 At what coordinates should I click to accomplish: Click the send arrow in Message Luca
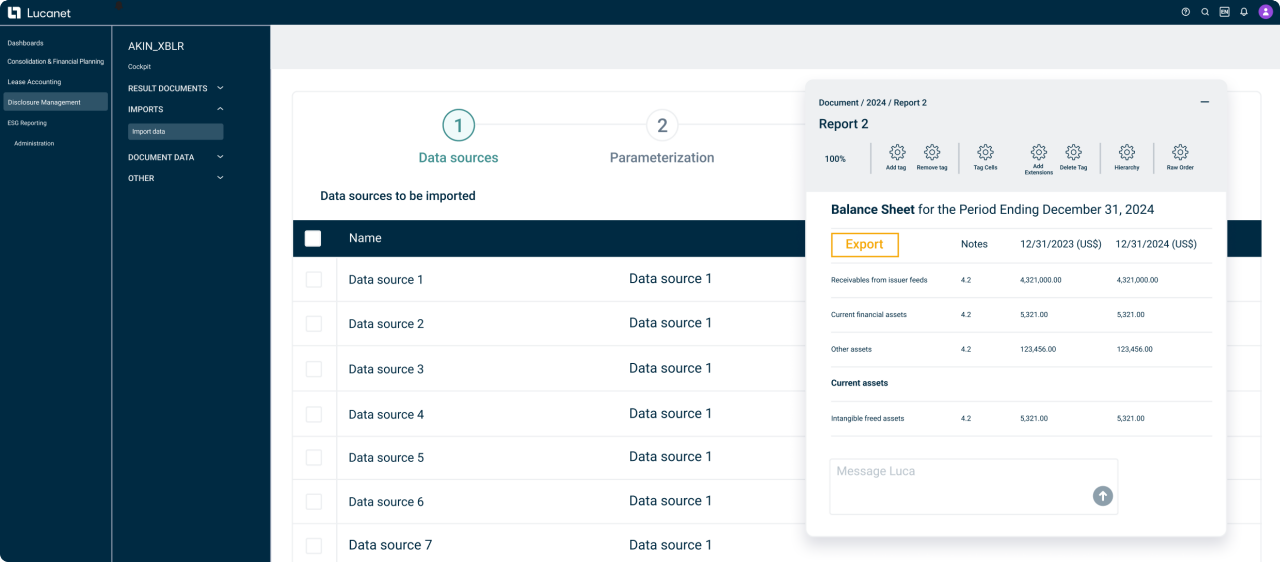click(x=1102, y=495)
